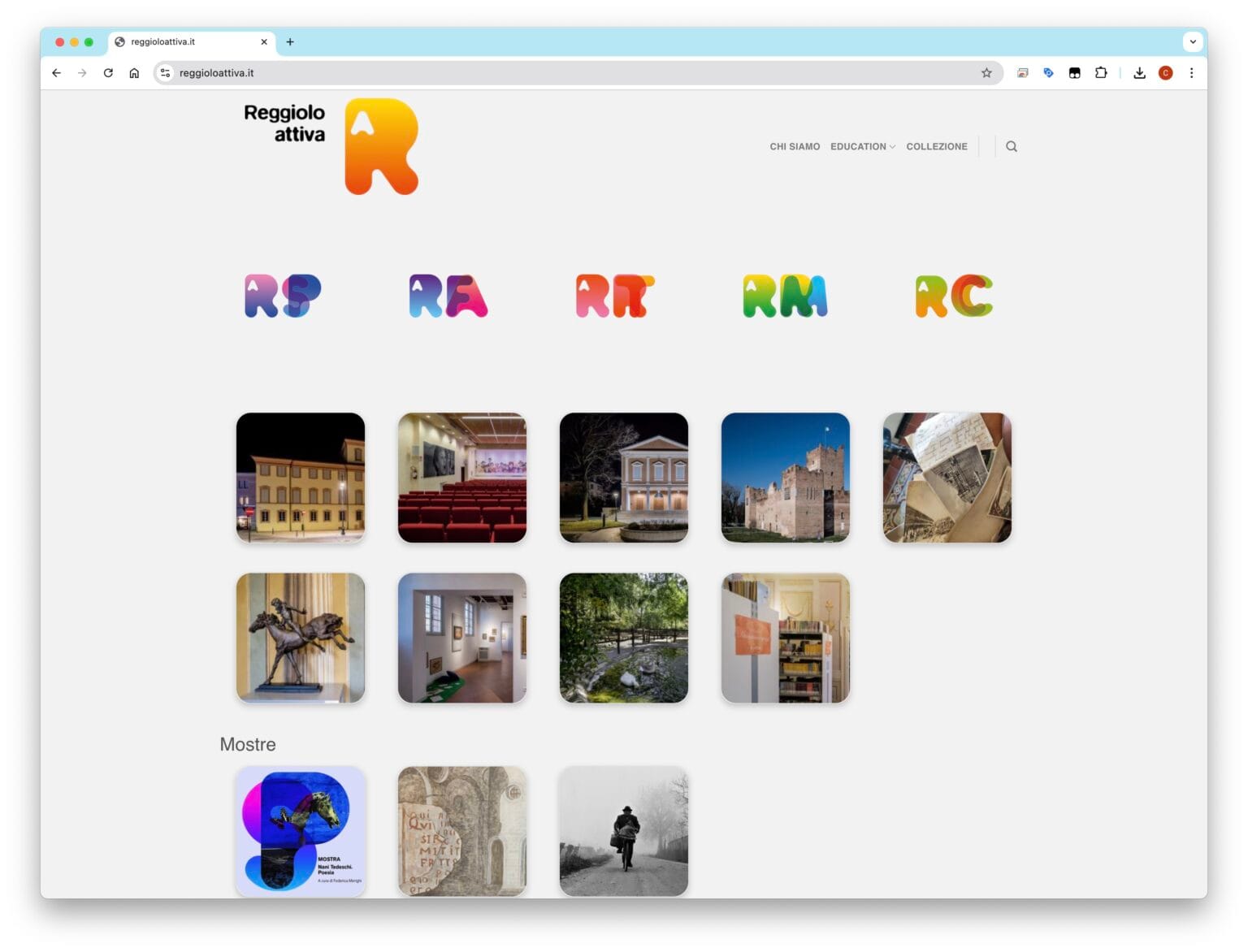The width and height of the screenshot is (1248, 952).
Task: Open the RM colorful logo section
Action: pos(784,296)
